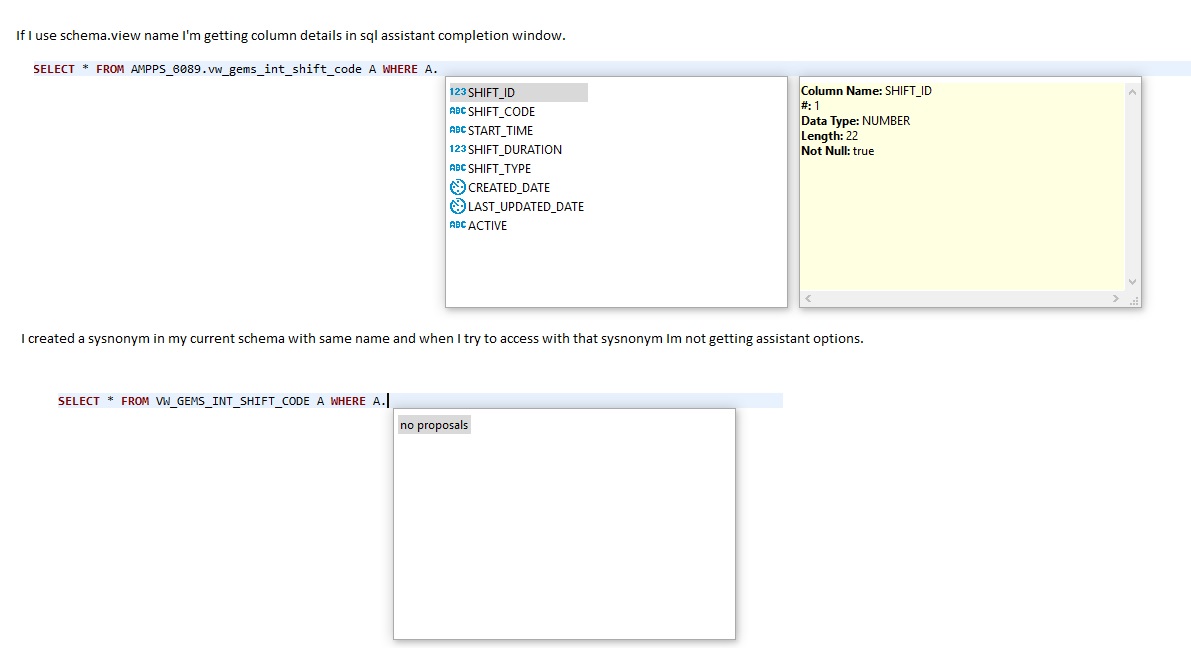Click the 123 icon beside SHIFT_DURATION

pos(457,149)
